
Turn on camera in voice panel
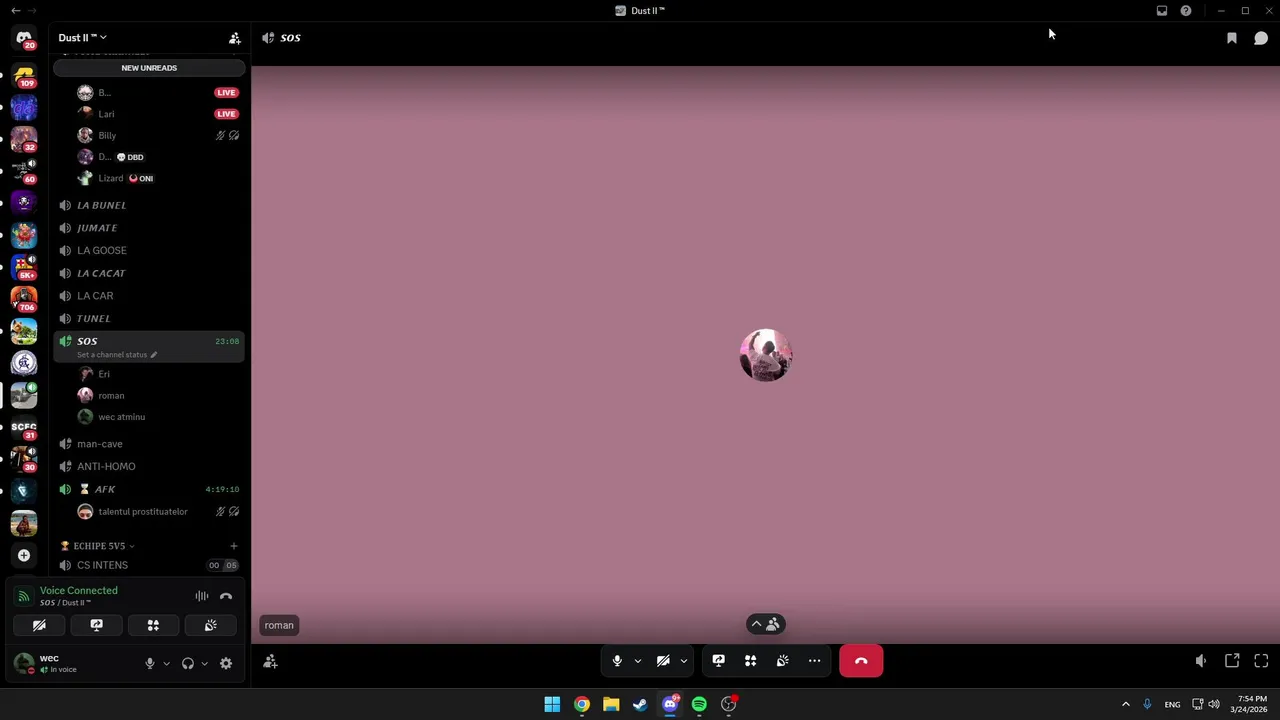click(x=39, y=625)
